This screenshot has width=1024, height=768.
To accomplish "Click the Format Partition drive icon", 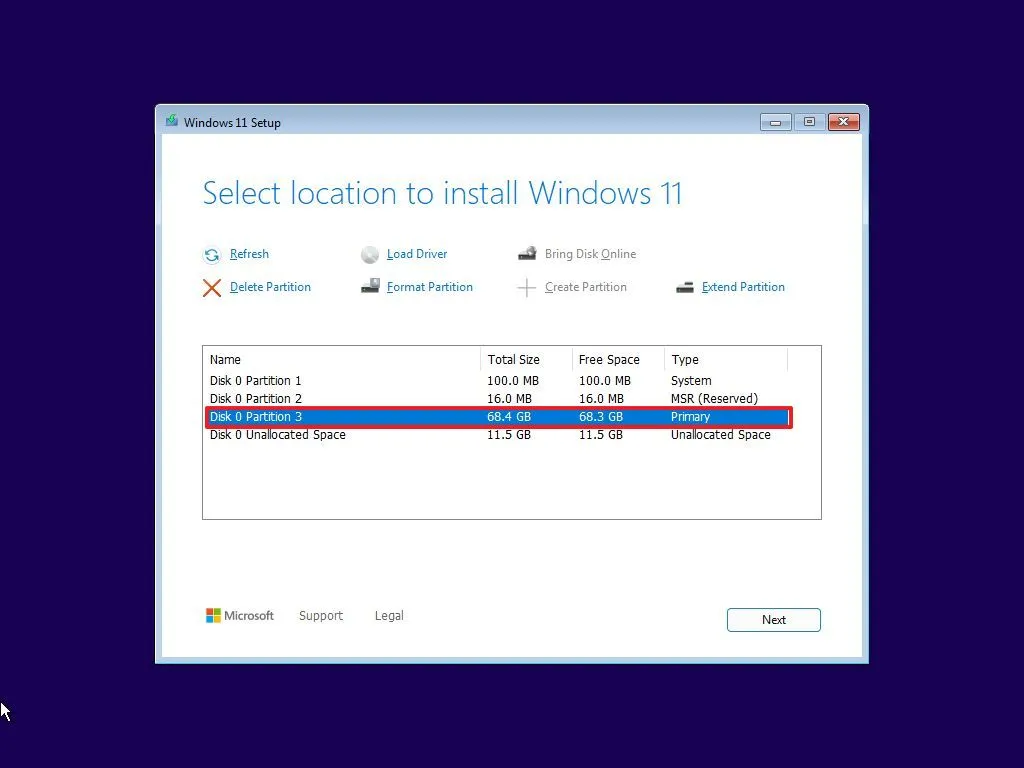I will [370, 287].
